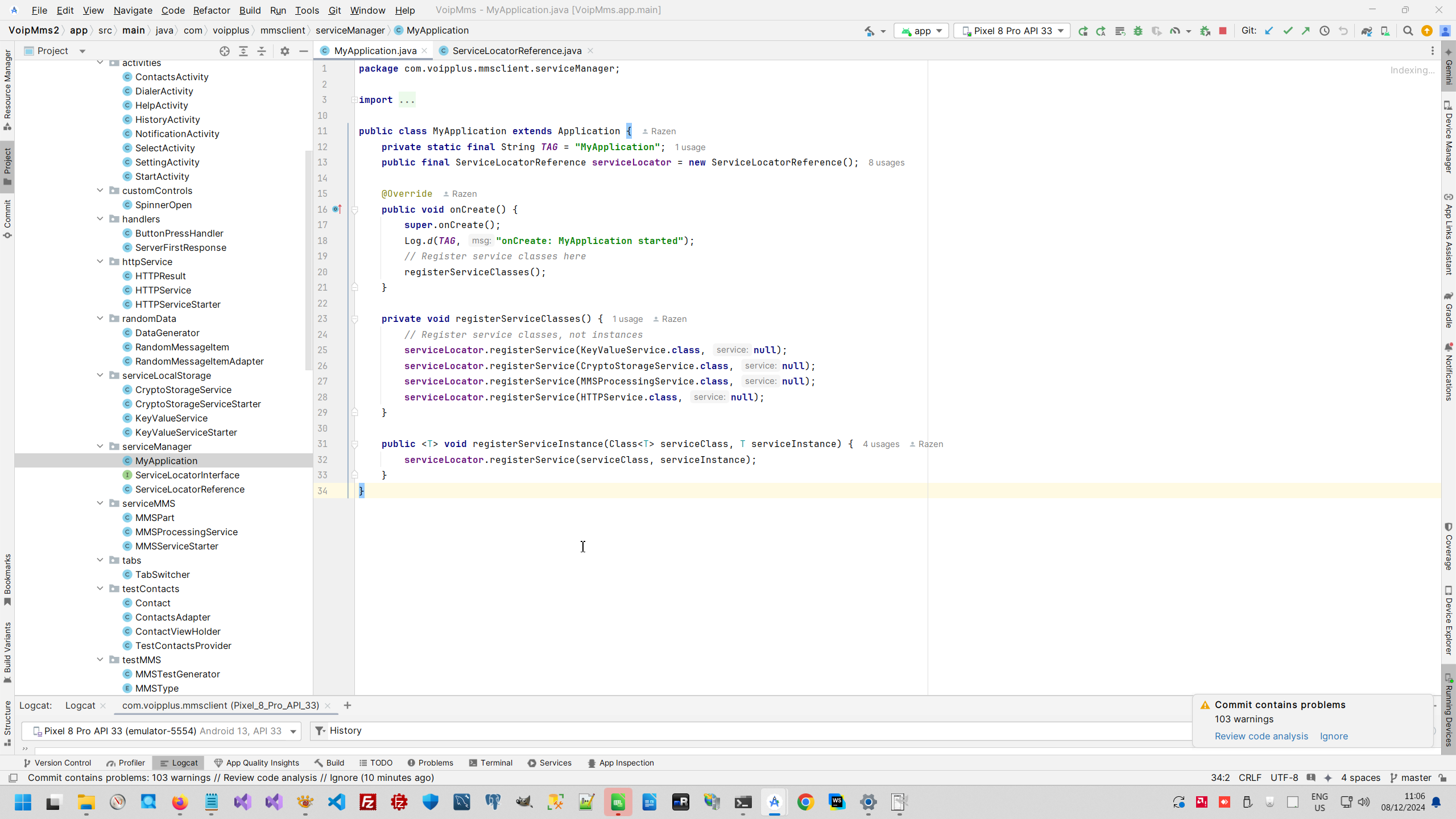This screenshot has height=819, width=1456.
Task: Switch to ServiceLocatorReference.java tab
Action: pos(516,51)
